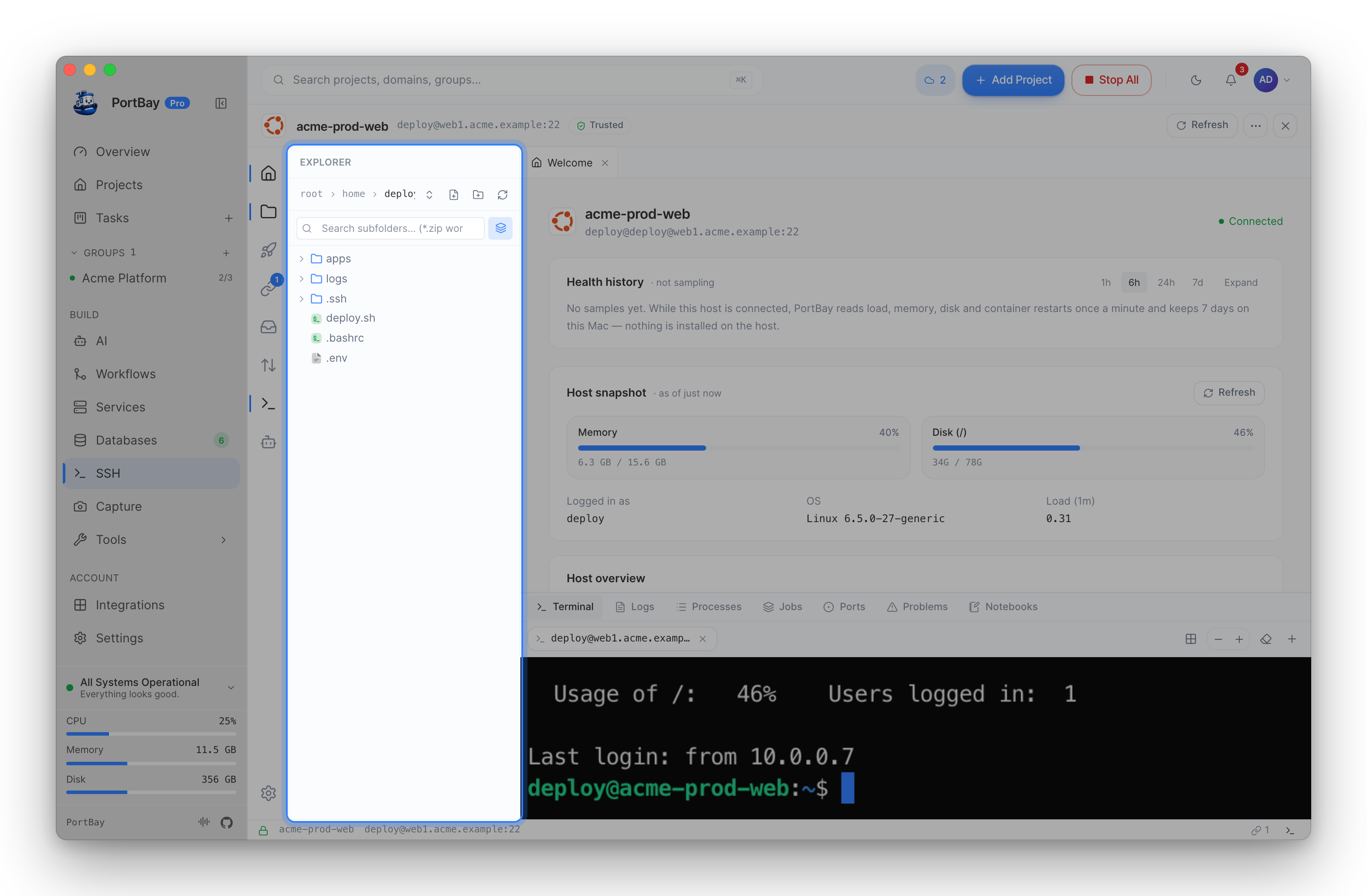Image resolution: width=1367 pixels, height=896 pixels.
Task: Expand the apps folder
Action: [x=302, y=259]
